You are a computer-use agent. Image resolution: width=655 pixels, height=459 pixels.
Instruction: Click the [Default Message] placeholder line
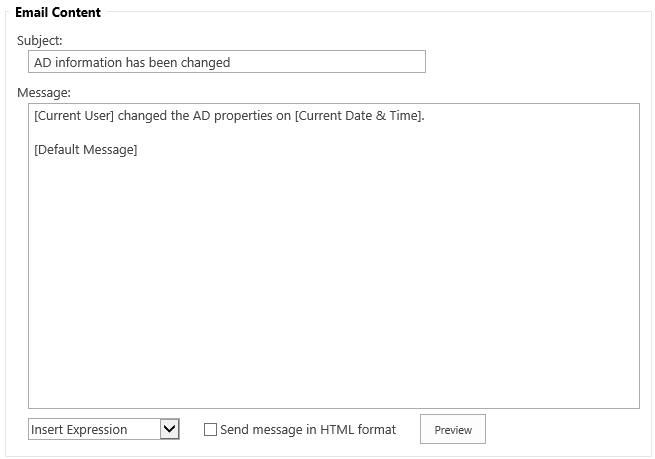pyautogui.click(x=86, y=150)
